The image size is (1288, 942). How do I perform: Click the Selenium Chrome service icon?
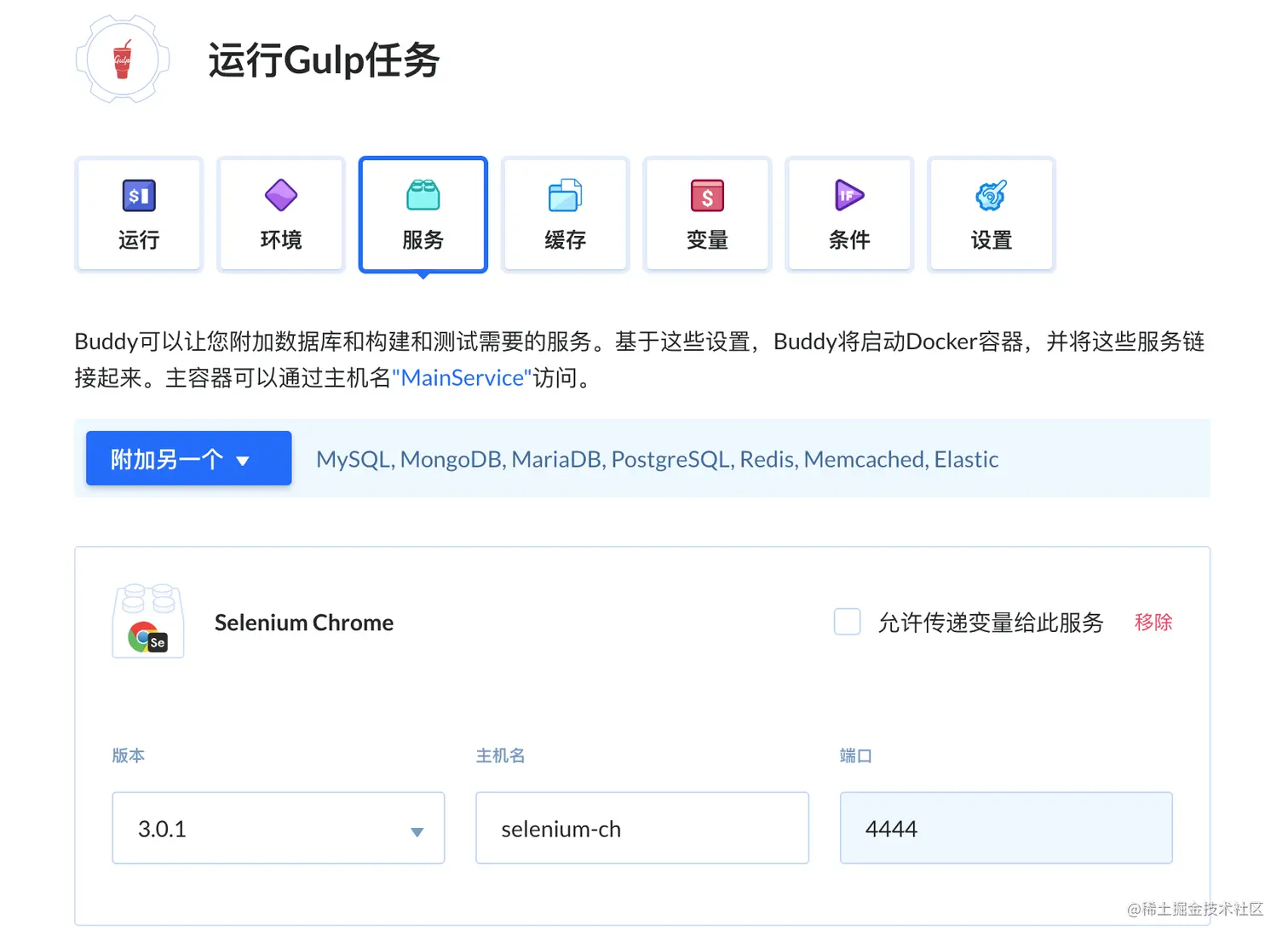tap(148, 622)
